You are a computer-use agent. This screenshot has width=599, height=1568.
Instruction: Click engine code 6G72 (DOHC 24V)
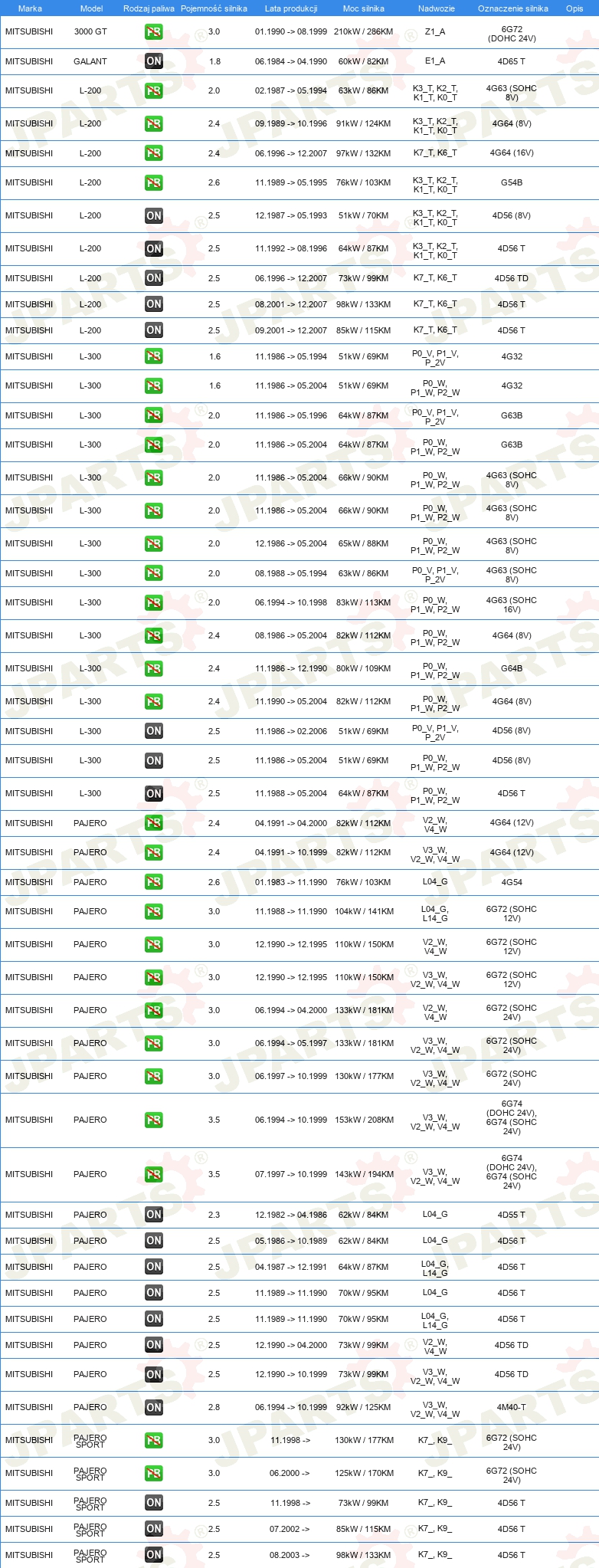(x=512, y=34)
